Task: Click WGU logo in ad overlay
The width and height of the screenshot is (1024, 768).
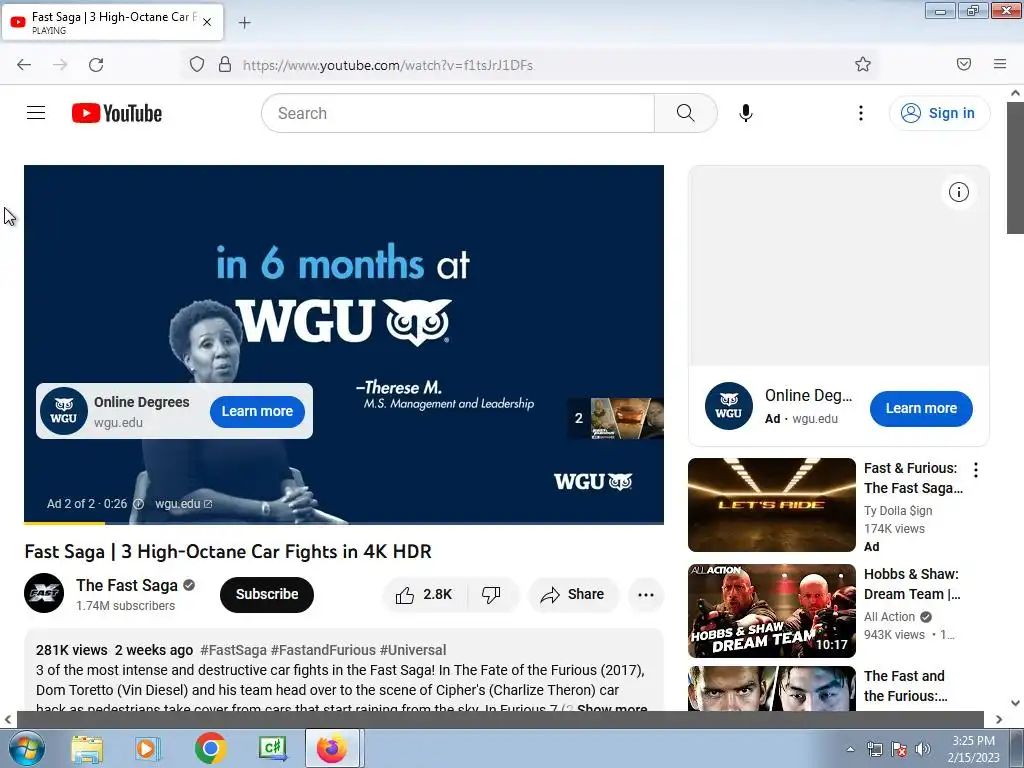Action: click(64, 411)
